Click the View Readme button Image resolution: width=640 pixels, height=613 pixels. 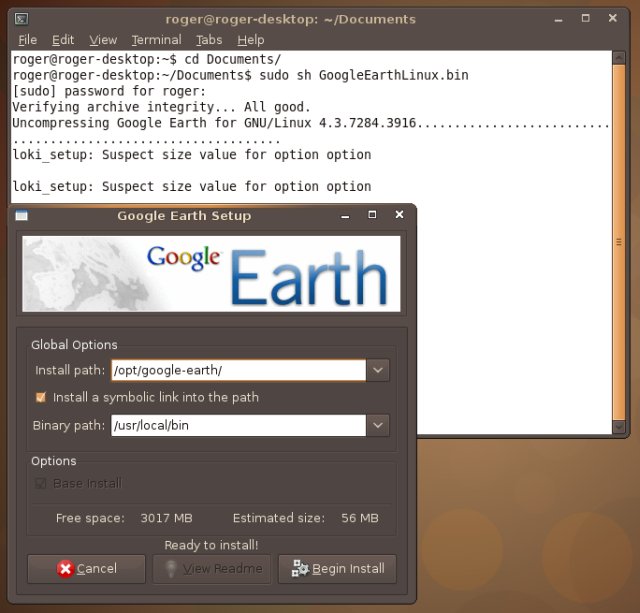[x=211, y=569]
